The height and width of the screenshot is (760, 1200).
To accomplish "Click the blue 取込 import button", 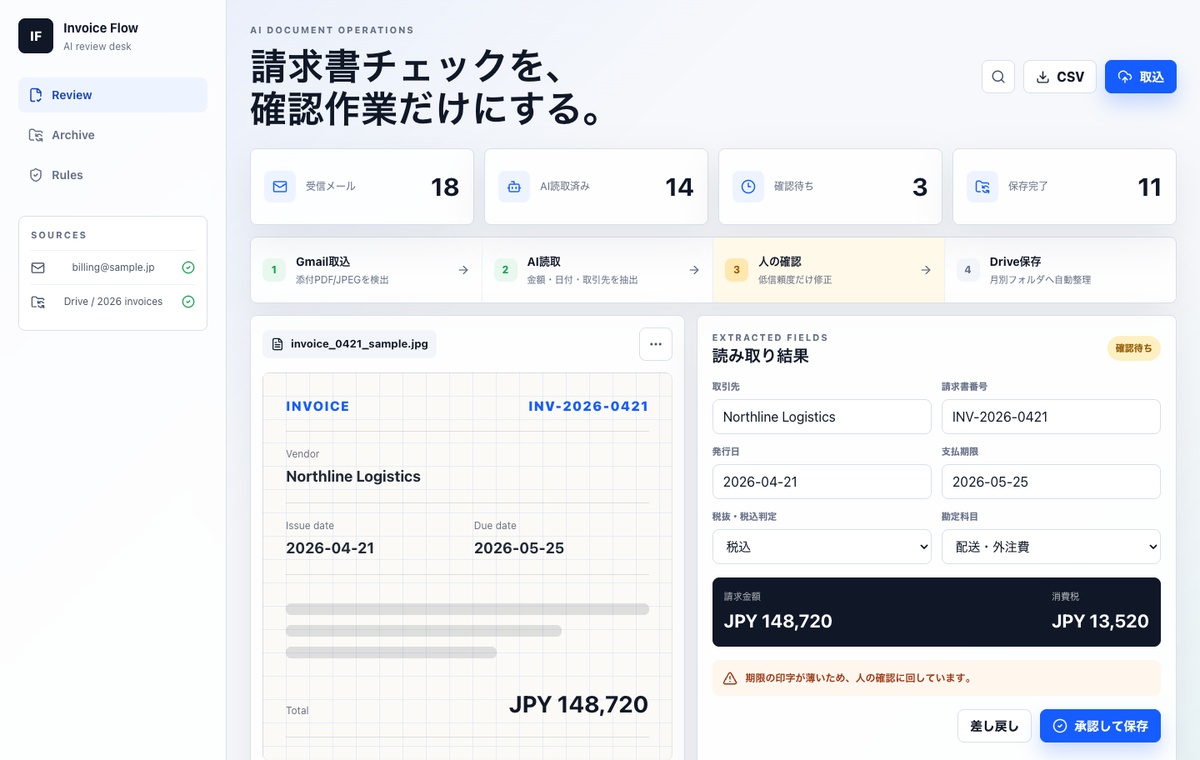I will point(1140,77).
